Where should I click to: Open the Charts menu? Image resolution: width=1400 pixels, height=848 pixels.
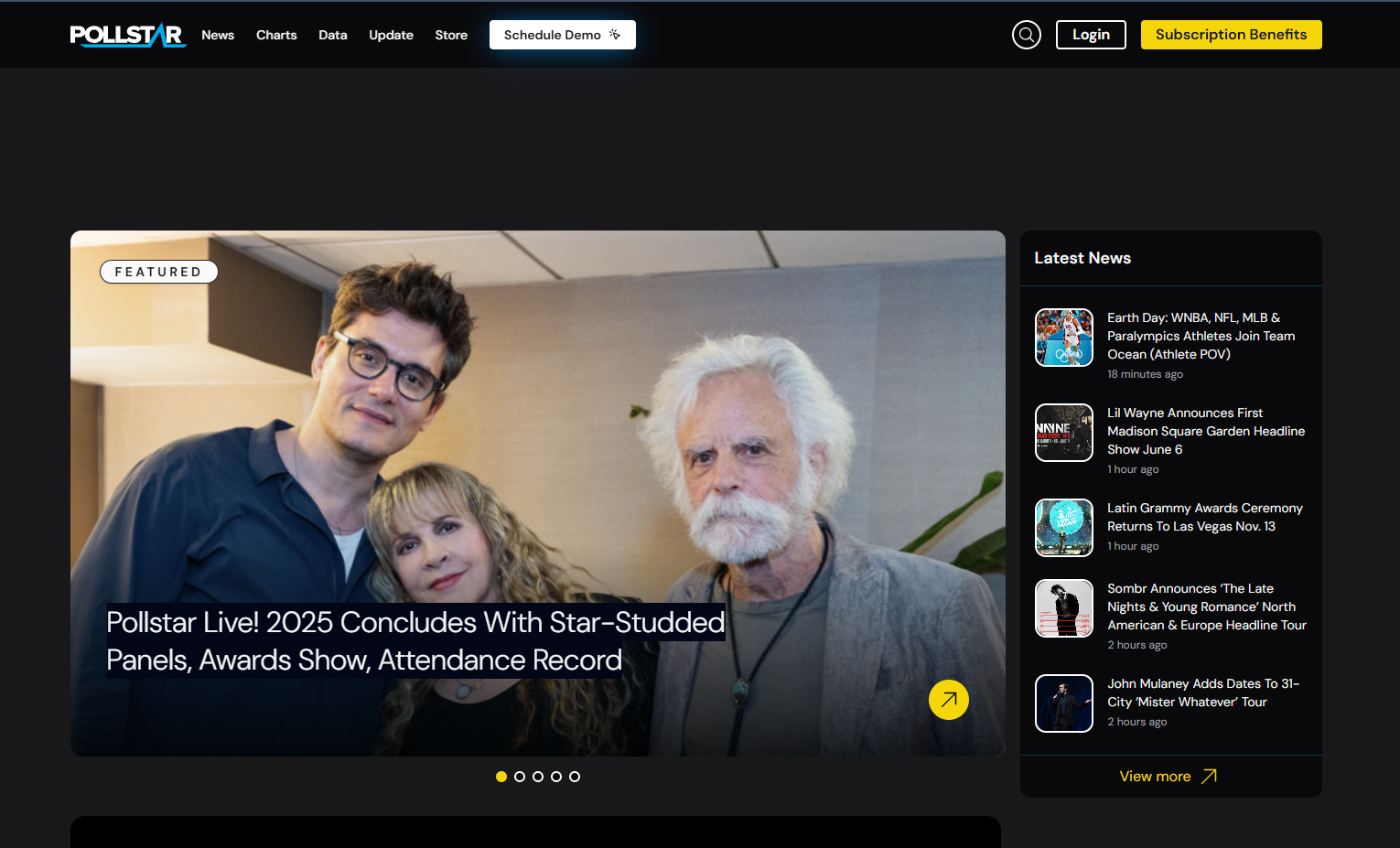coord(276,35)
